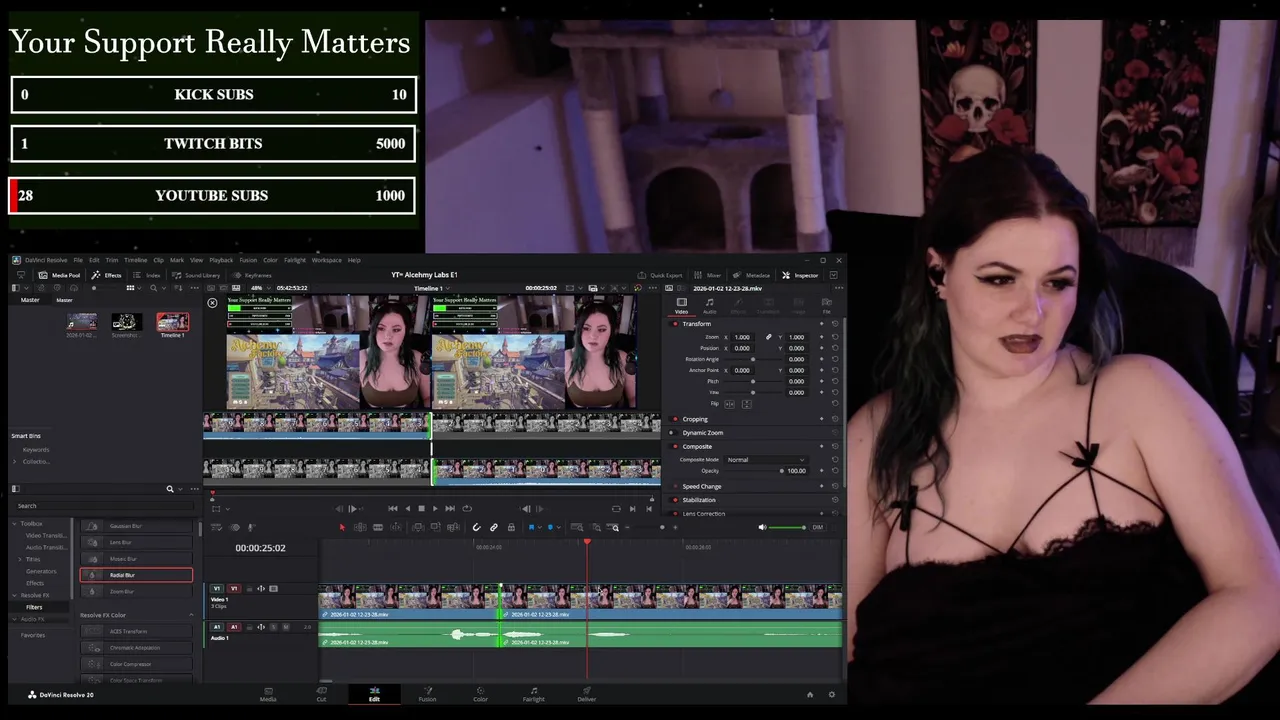The height and width of the screenshot is (720, 1280).
Task: Adjust the Rotation Angle slider
Action: pos(752,359)
